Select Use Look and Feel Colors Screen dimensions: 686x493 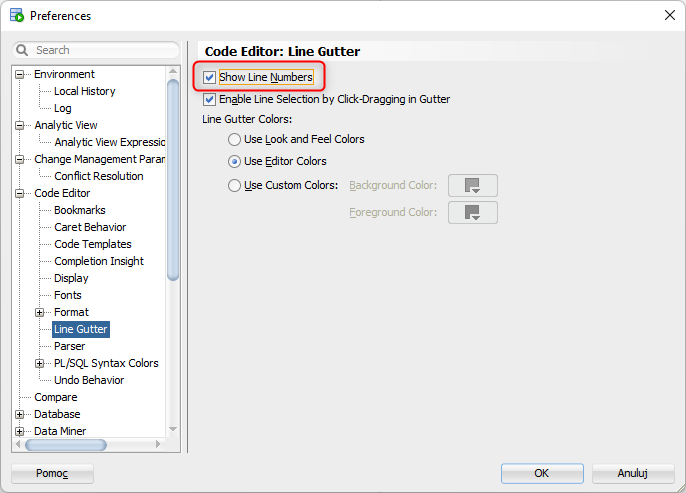(x=235, y=140)
